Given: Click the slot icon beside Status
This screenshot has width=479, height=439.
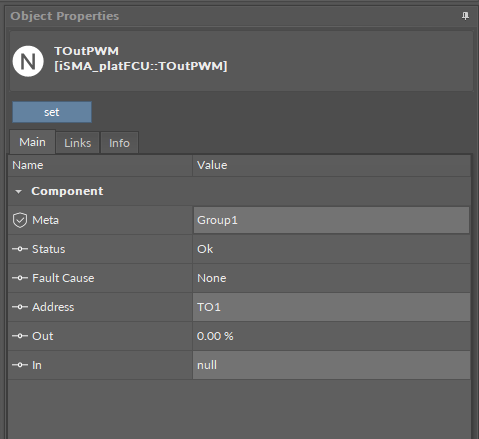Looking at the screenshot, I should click(20, 249).
